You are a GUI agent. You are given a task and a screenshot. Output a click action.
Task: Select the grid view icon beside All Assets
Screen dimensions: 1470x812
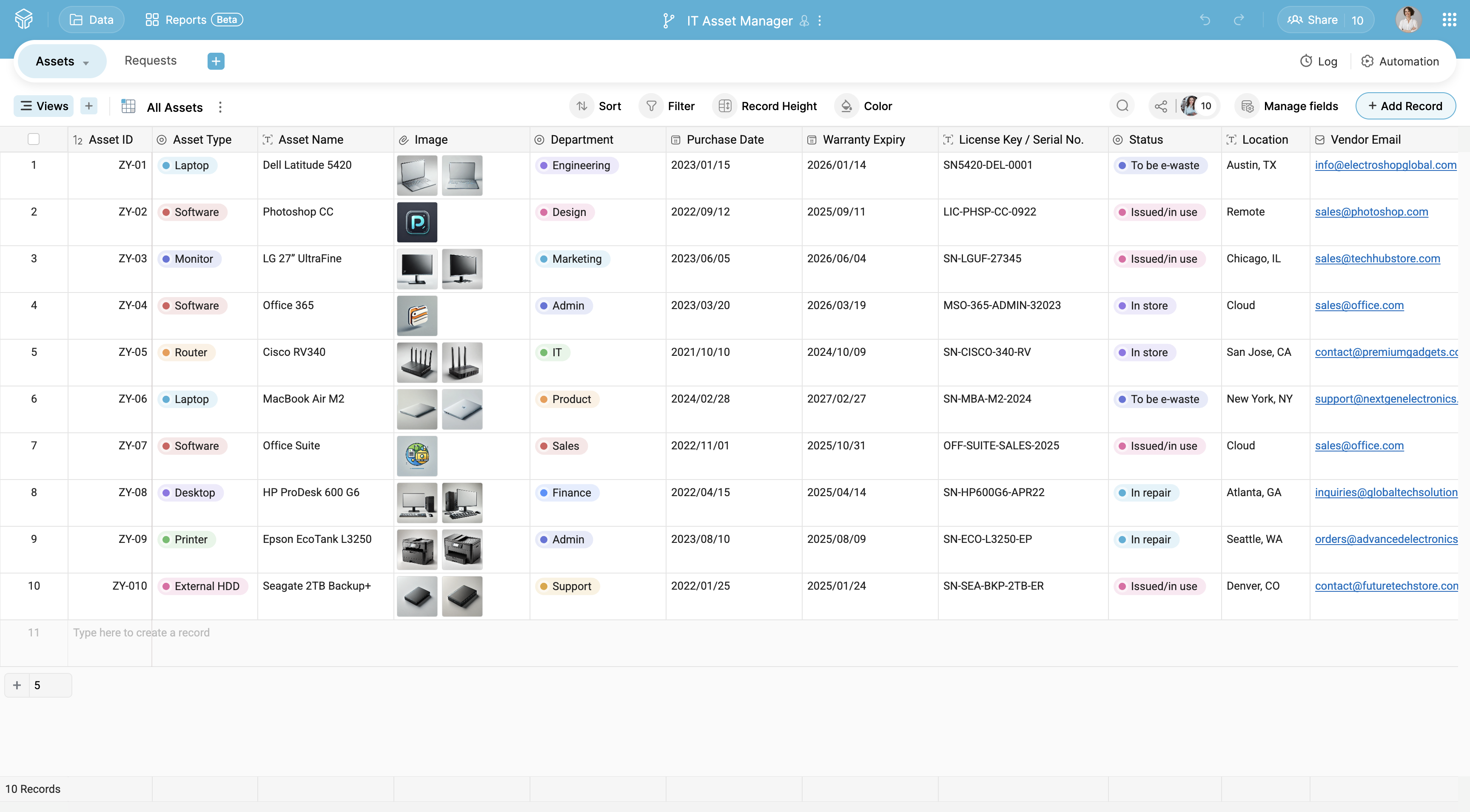tap(128, 106)
